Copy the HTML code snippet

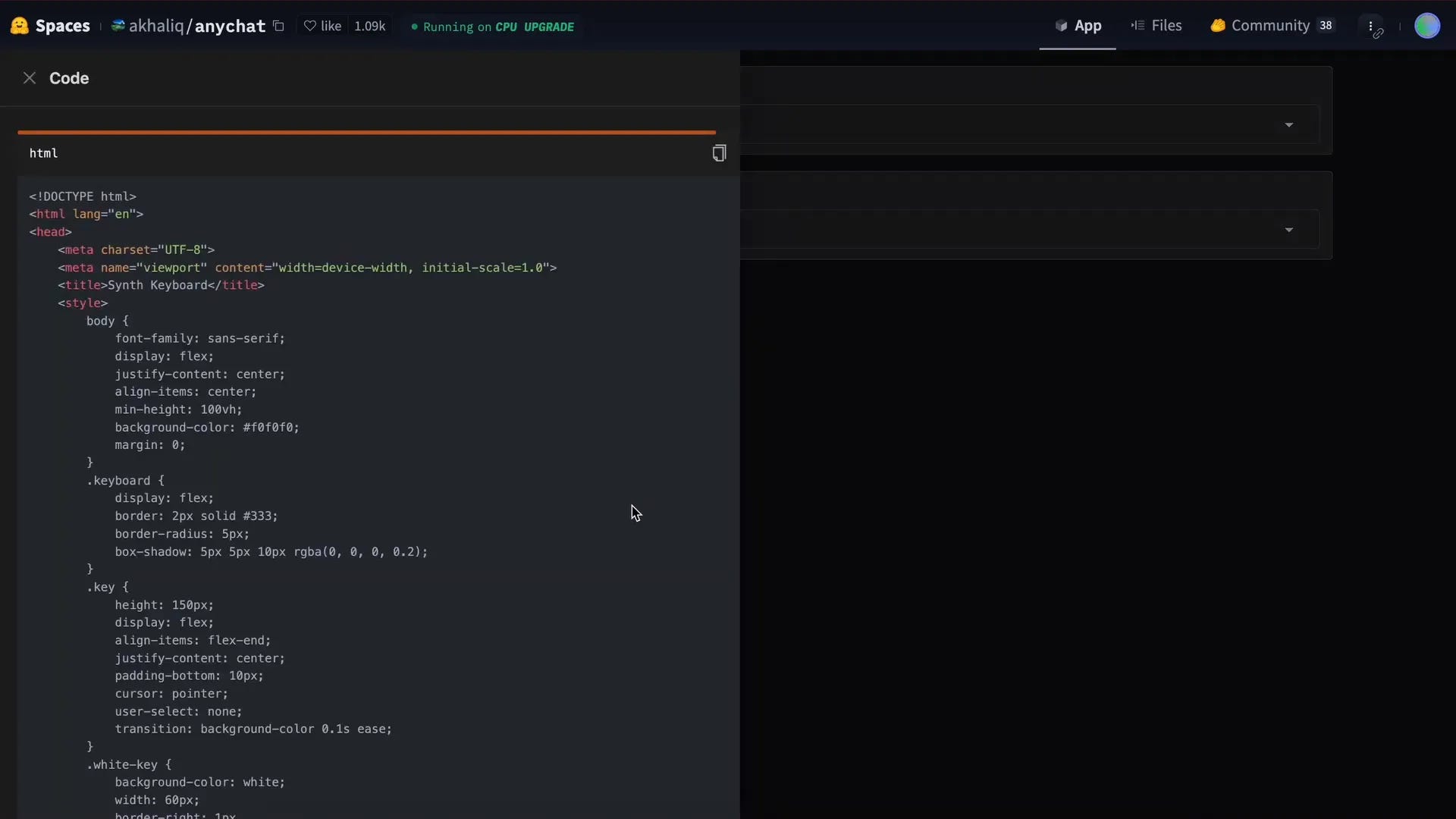coord(718,153)
